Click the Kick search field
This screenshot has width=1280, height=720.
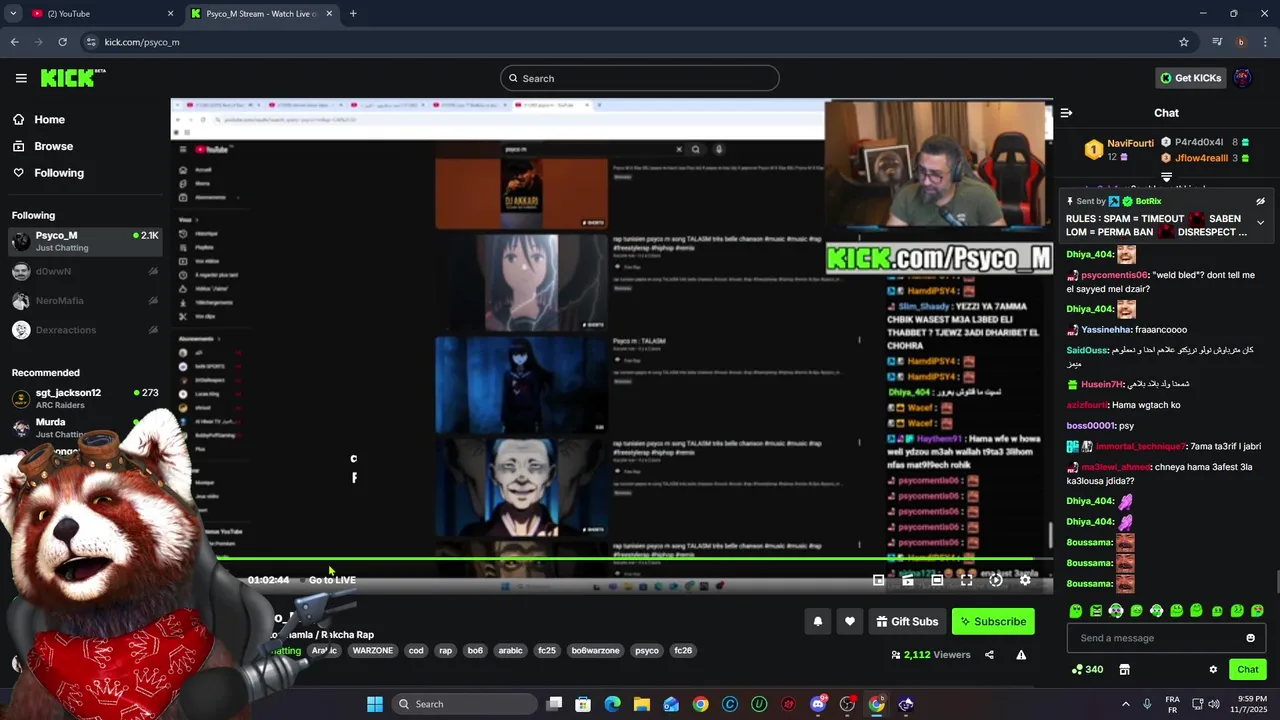click(640, 78)
